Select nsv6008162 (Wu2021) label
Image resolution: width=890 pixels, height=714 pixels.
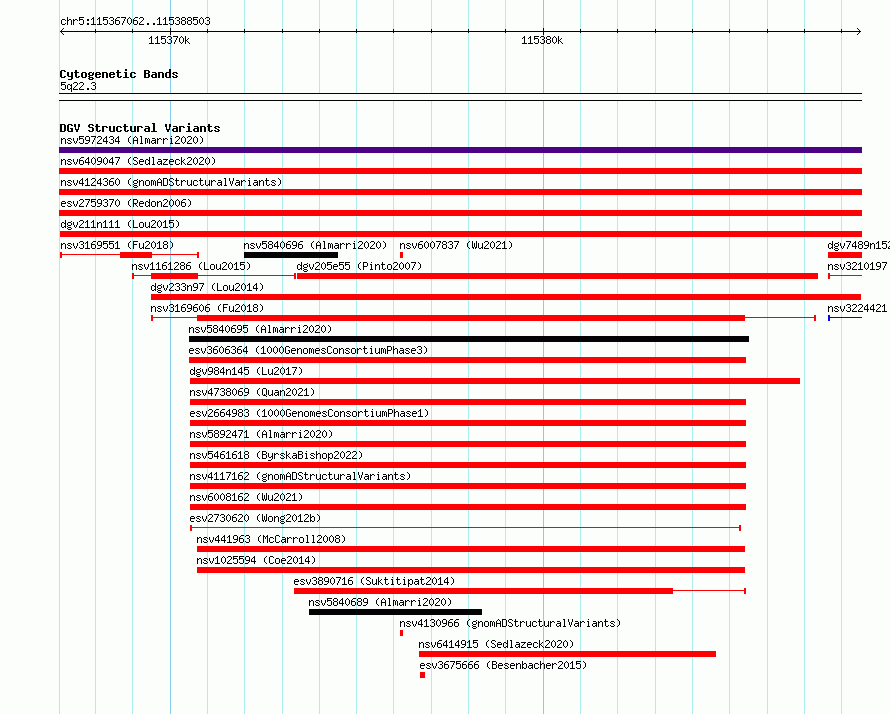tap(246, 497)
